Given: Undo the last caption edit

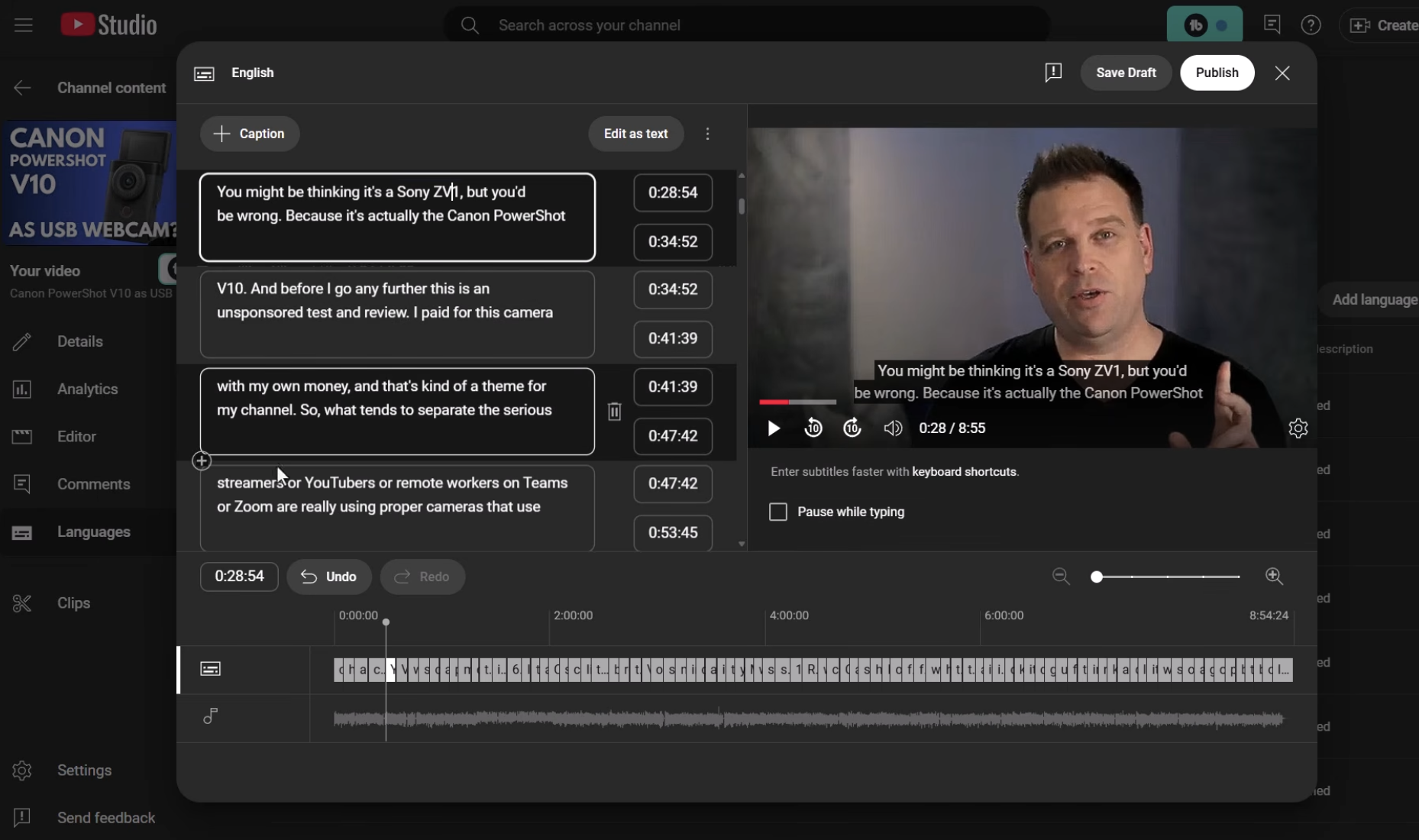Looking at the screenshot, I should (x=329, y=577).
